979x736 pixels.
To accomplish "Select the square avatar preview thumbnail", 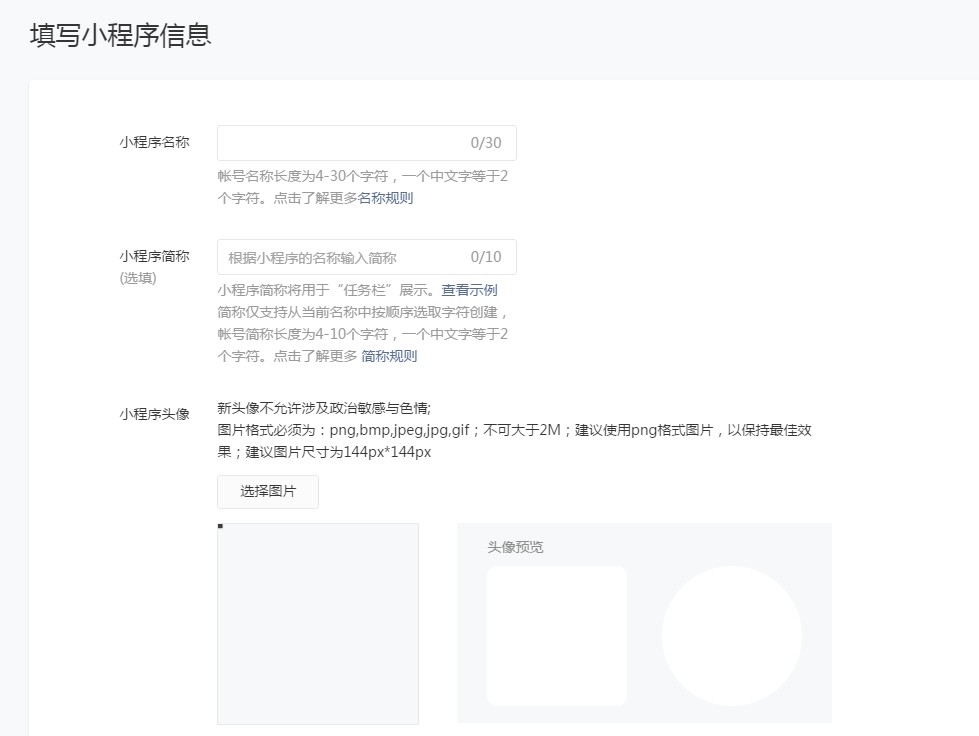I will (556, 635).
